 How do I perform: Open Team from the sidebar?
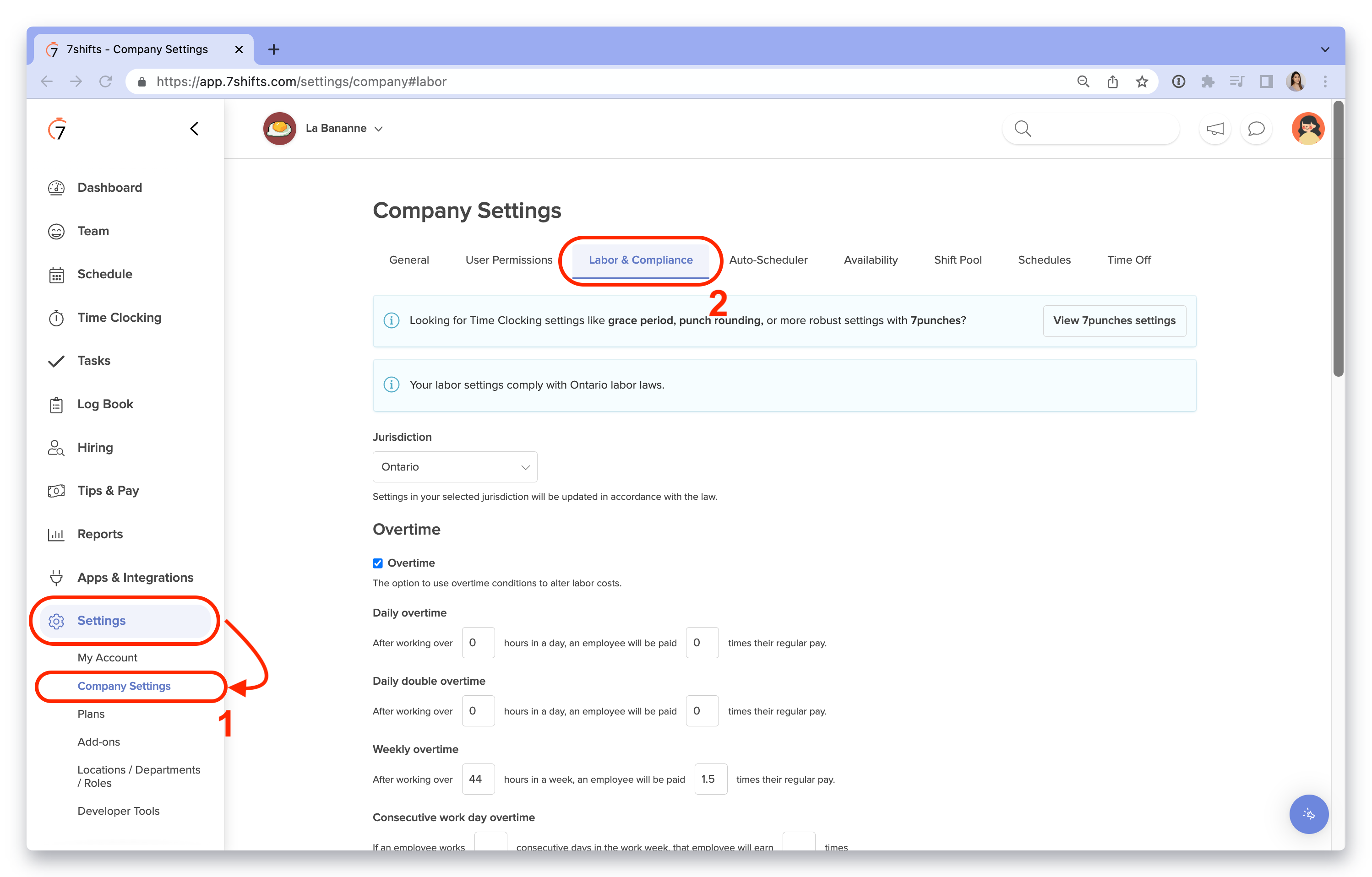93,231
